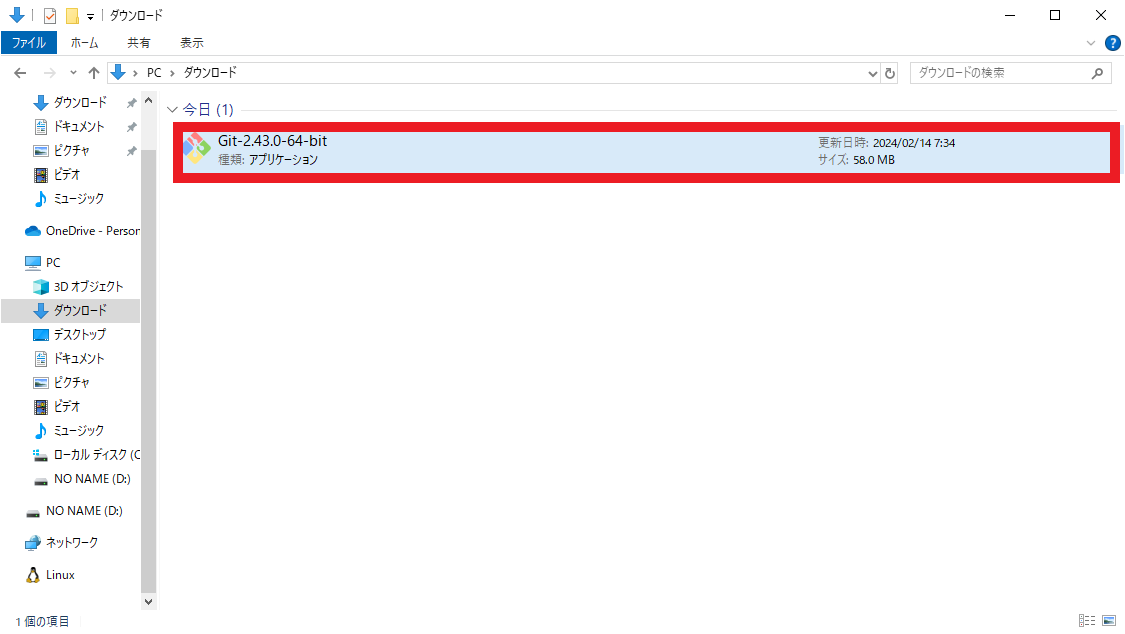Click the navigation pane scrollbar down arrow
1125x634 pixels.
point(148,601)
